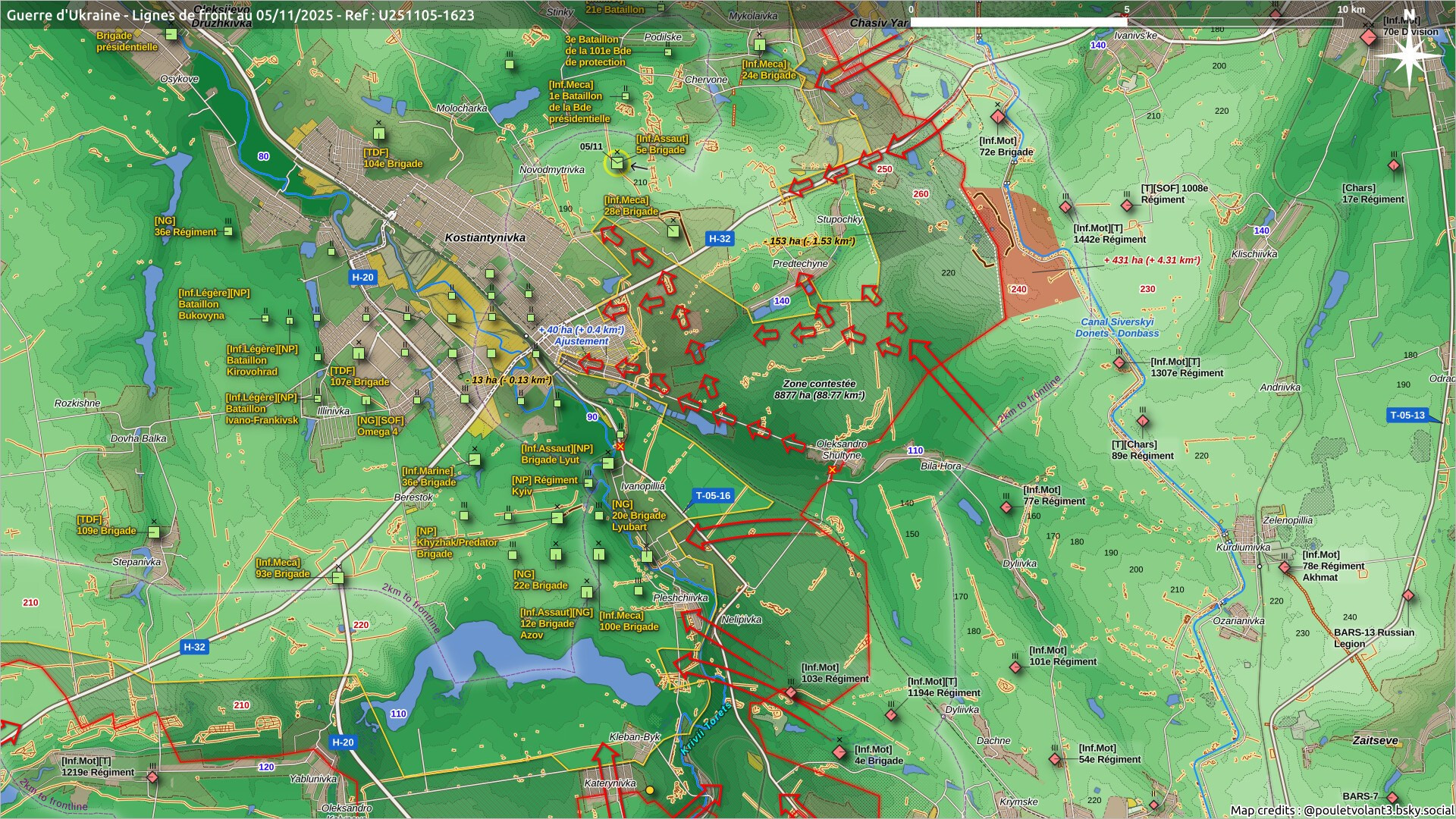Click the 1219e Régiment red diamond marker

click(152, 777)
